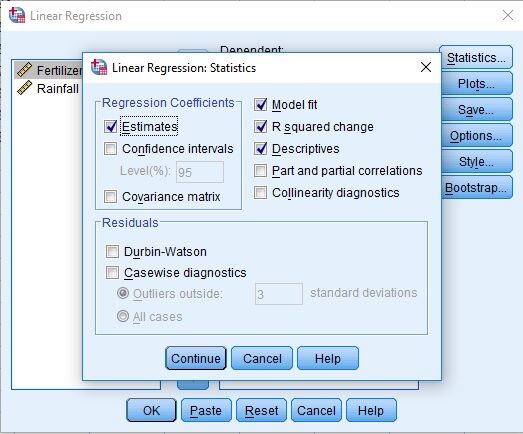
Task: Click the Continue button
Action: pos(196,358)
